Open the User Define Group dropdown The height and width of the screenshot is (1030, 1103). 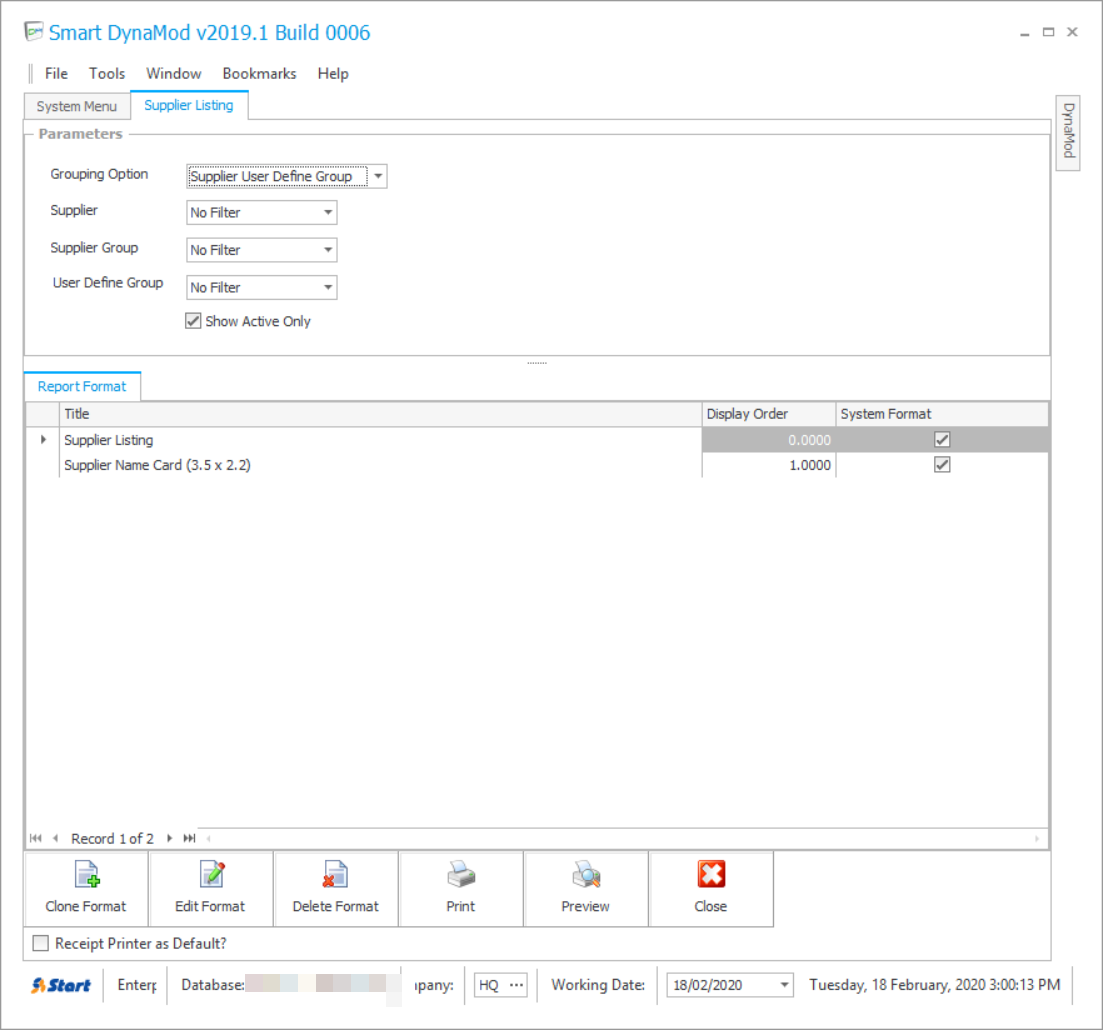[328, 287]
